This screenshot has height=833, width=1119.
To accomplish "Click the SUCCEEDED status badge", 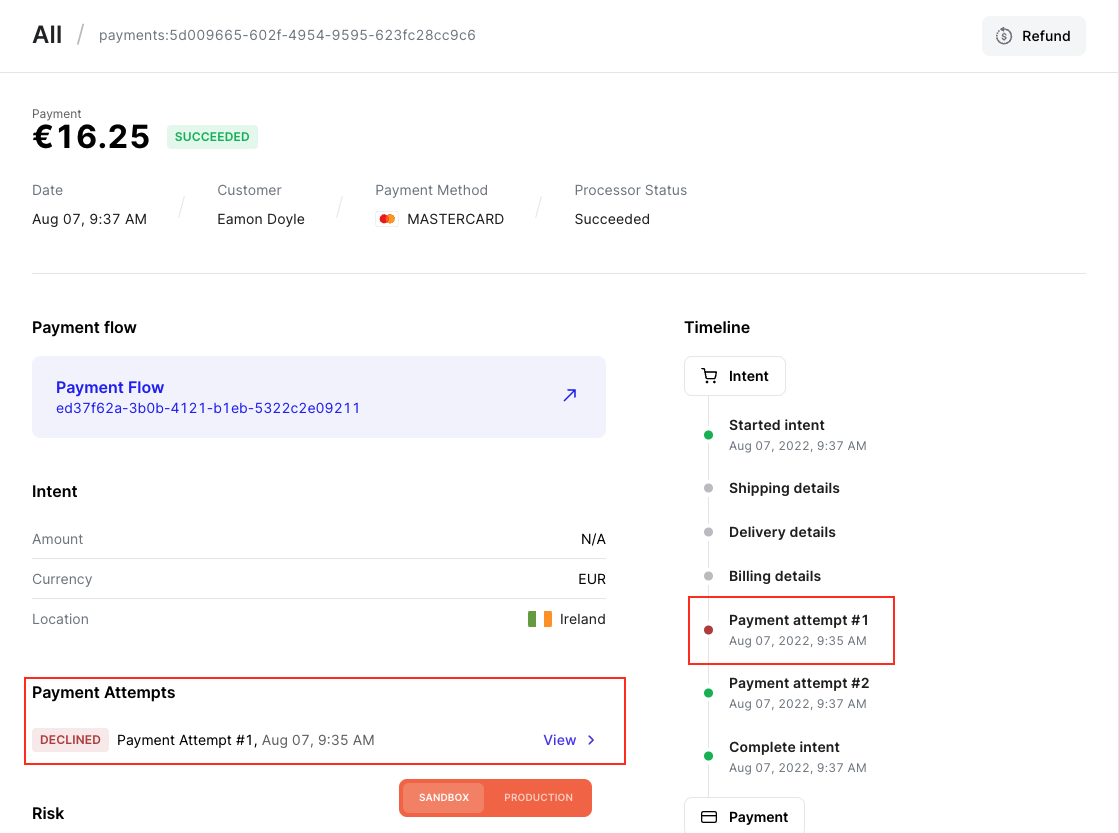I will (212, 136).
